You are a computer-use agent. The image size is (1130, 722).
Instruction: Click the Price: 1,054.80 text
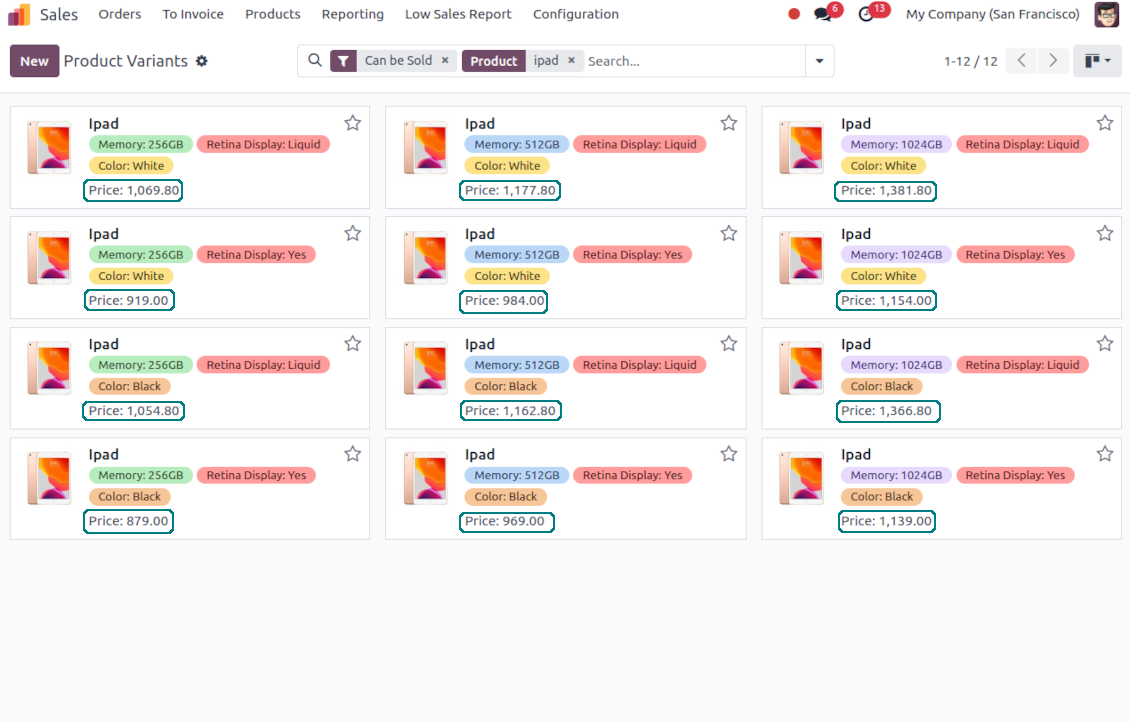[134, 411]
